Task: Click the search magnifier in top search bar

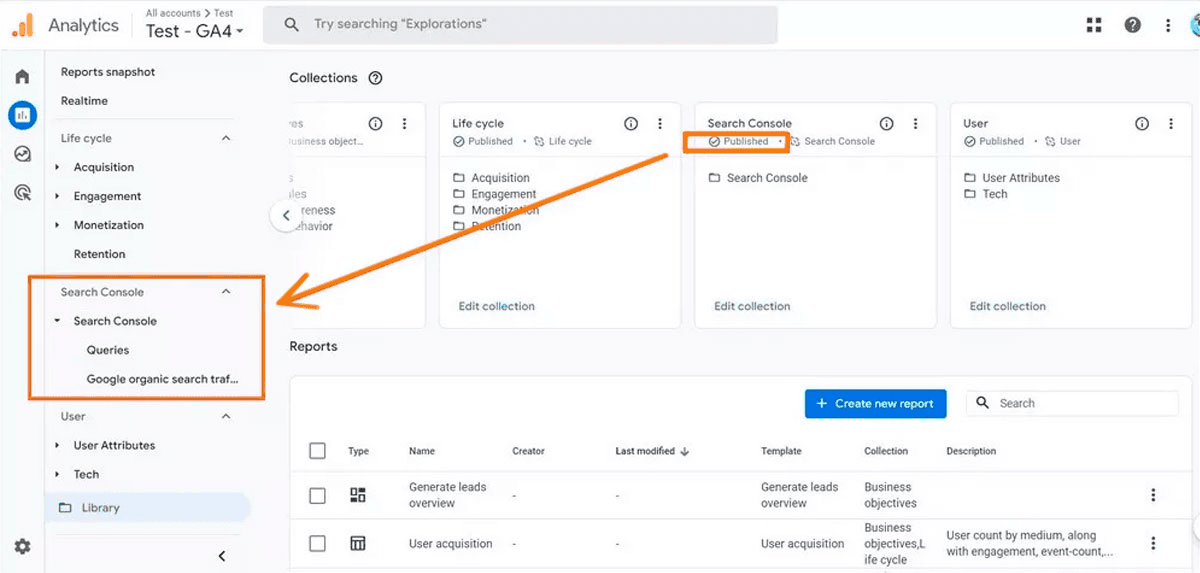Action: click(291, 25)
